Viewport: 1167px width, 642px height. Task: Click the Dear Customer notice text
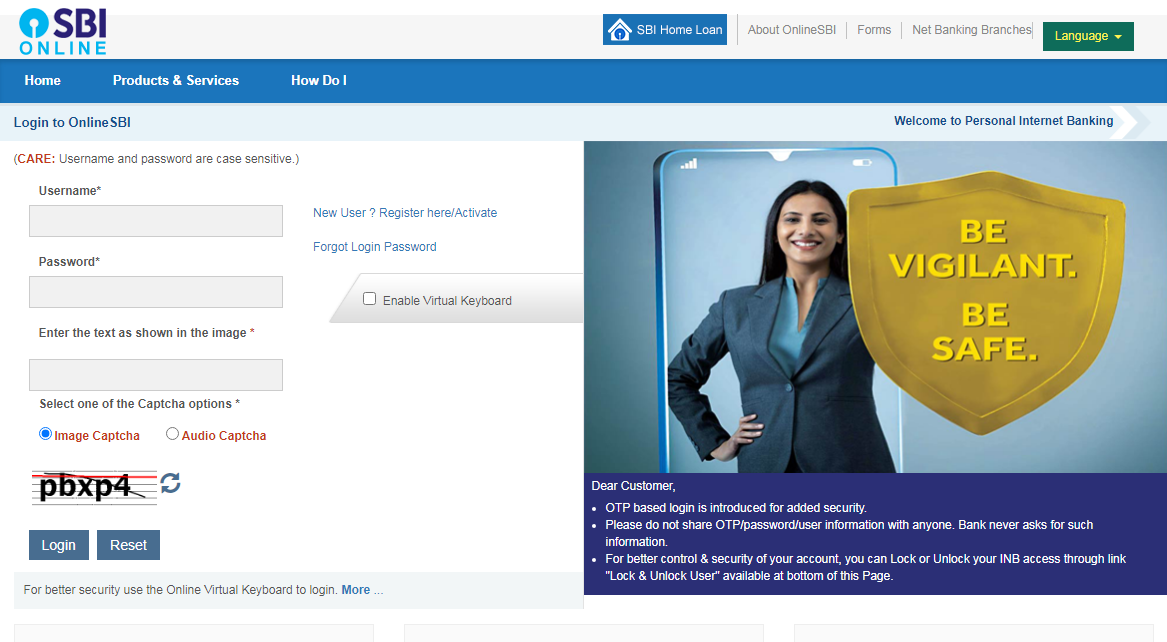click(633, 486)
